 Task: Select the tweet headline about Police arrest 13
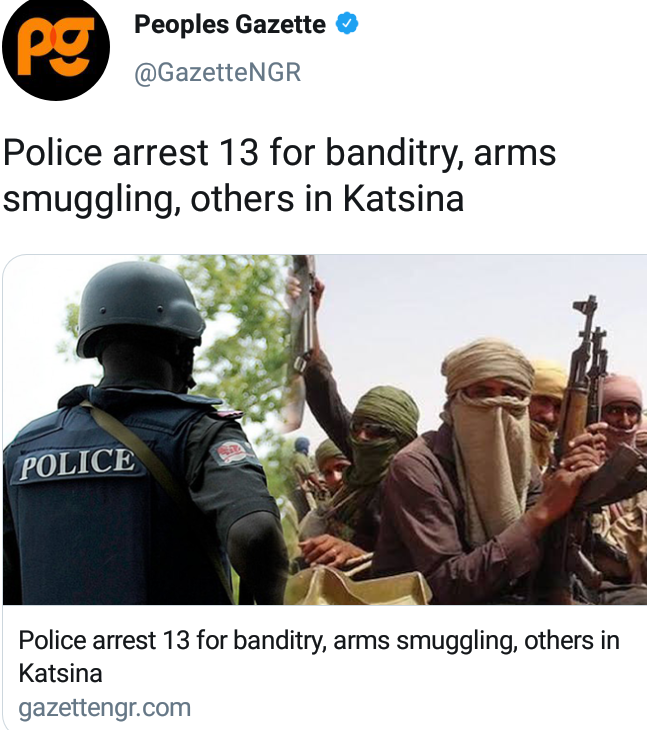click(x=279, y=175)
